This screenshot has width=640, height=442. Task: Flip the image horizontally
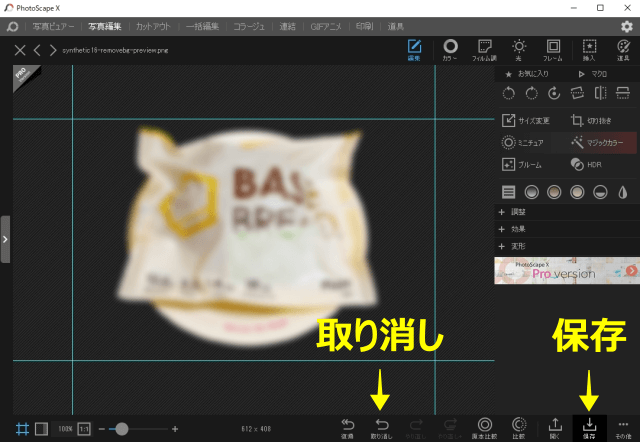(x=600, y=93)
